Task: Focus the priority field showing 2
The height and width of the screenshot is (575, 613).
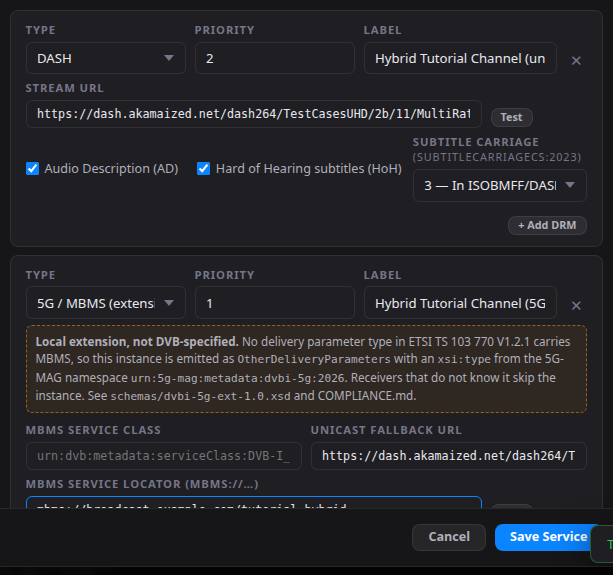Action: [x=275, y=58]
